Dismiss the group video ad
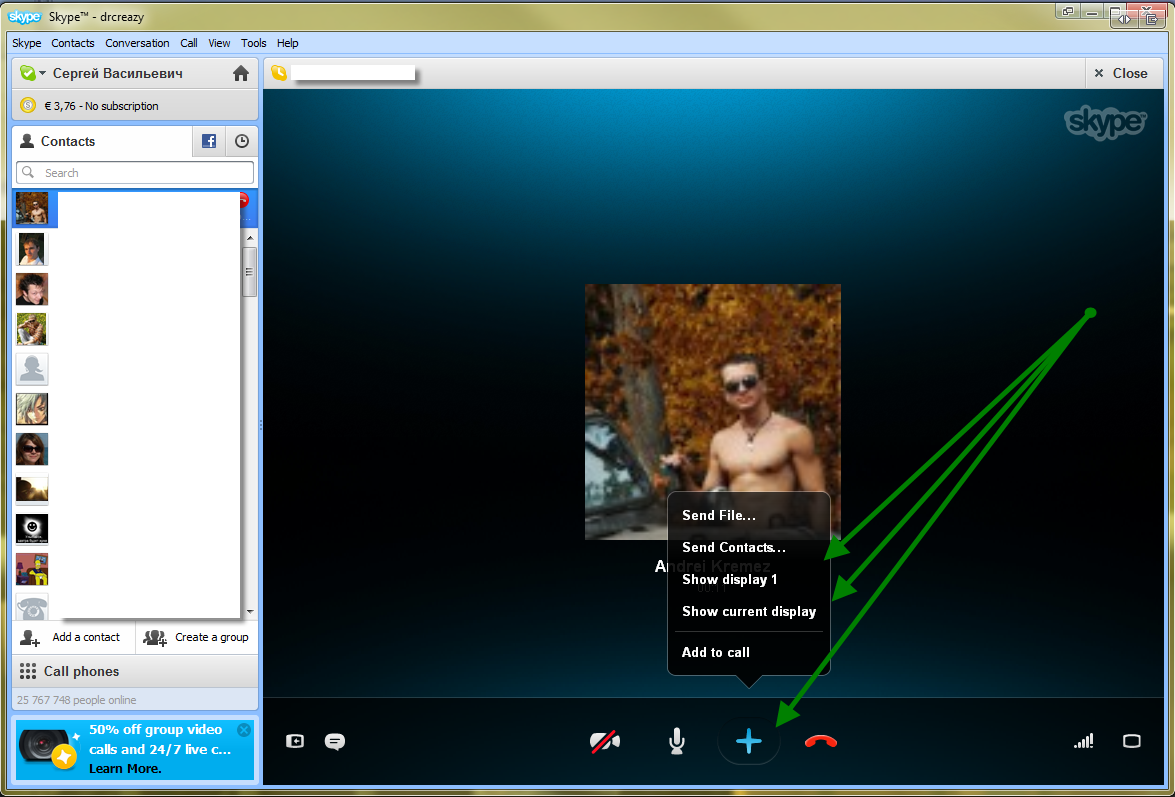1175x797 pixels. 244,730
